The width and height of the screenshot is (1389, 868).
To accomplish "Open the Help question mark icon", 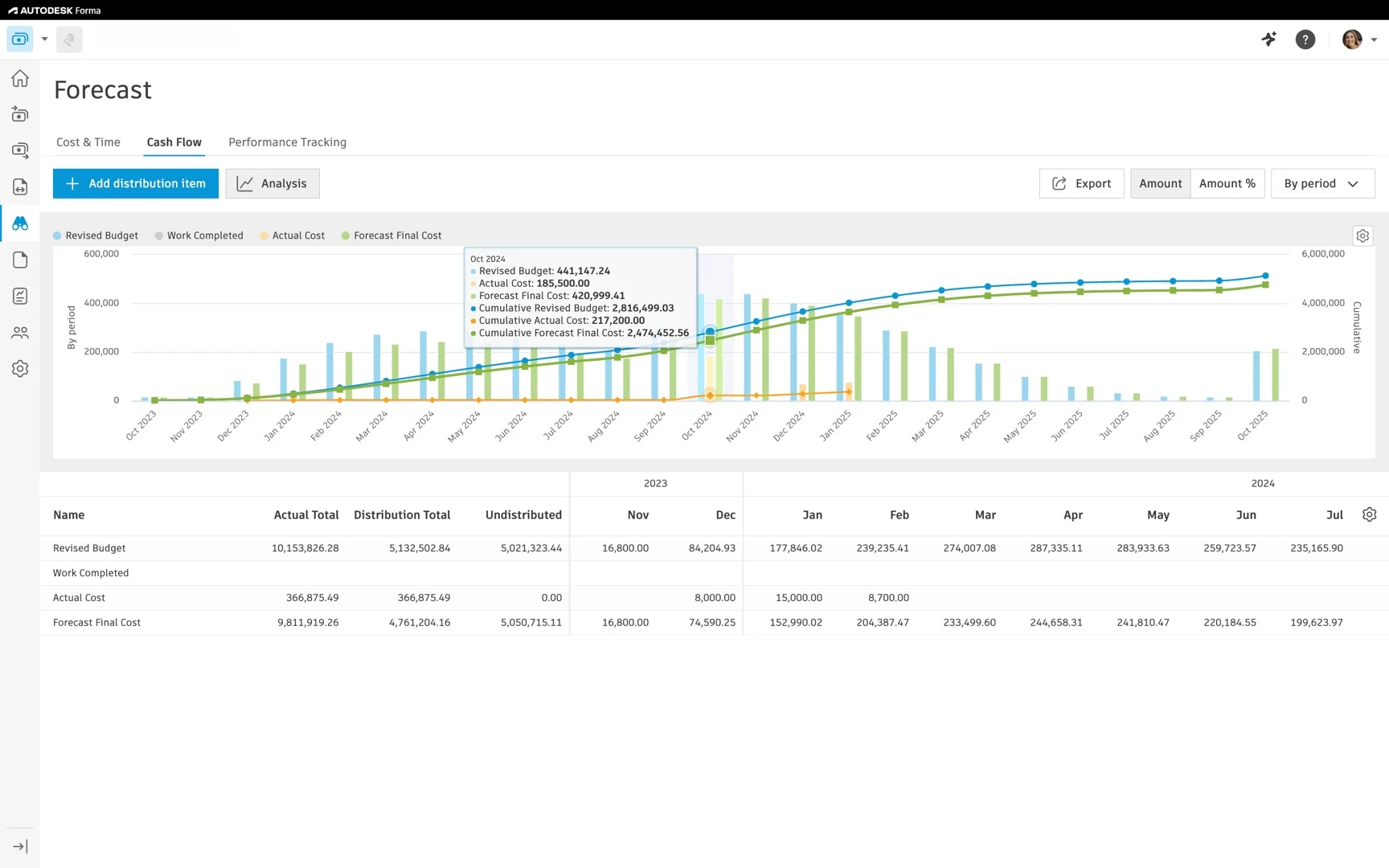I will (1305, 39).
